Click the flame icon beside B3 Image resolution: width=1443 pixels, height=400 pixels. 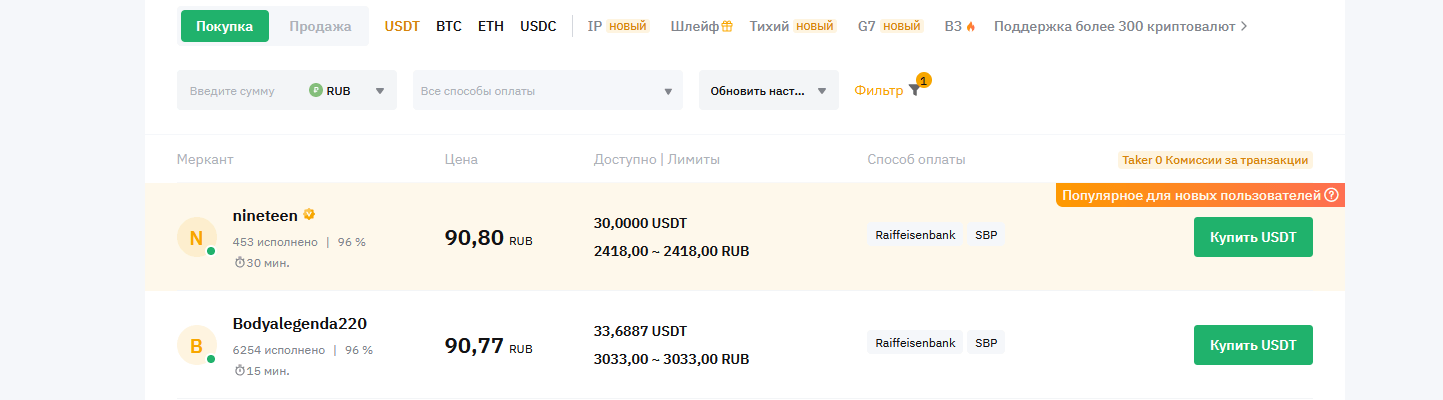click(970, 26)
